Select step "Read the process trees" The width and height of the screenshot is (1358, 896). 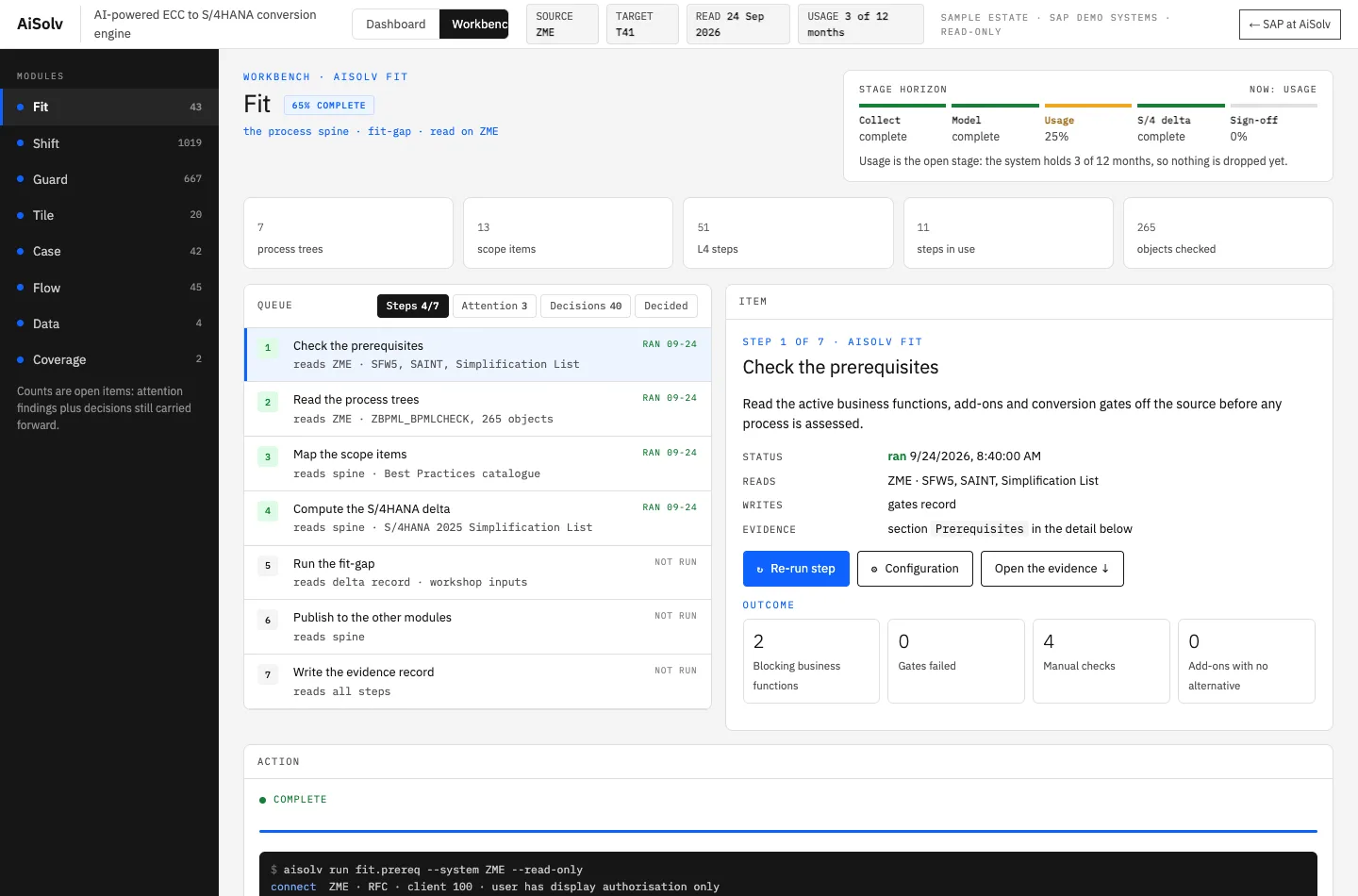coord(478,409)
